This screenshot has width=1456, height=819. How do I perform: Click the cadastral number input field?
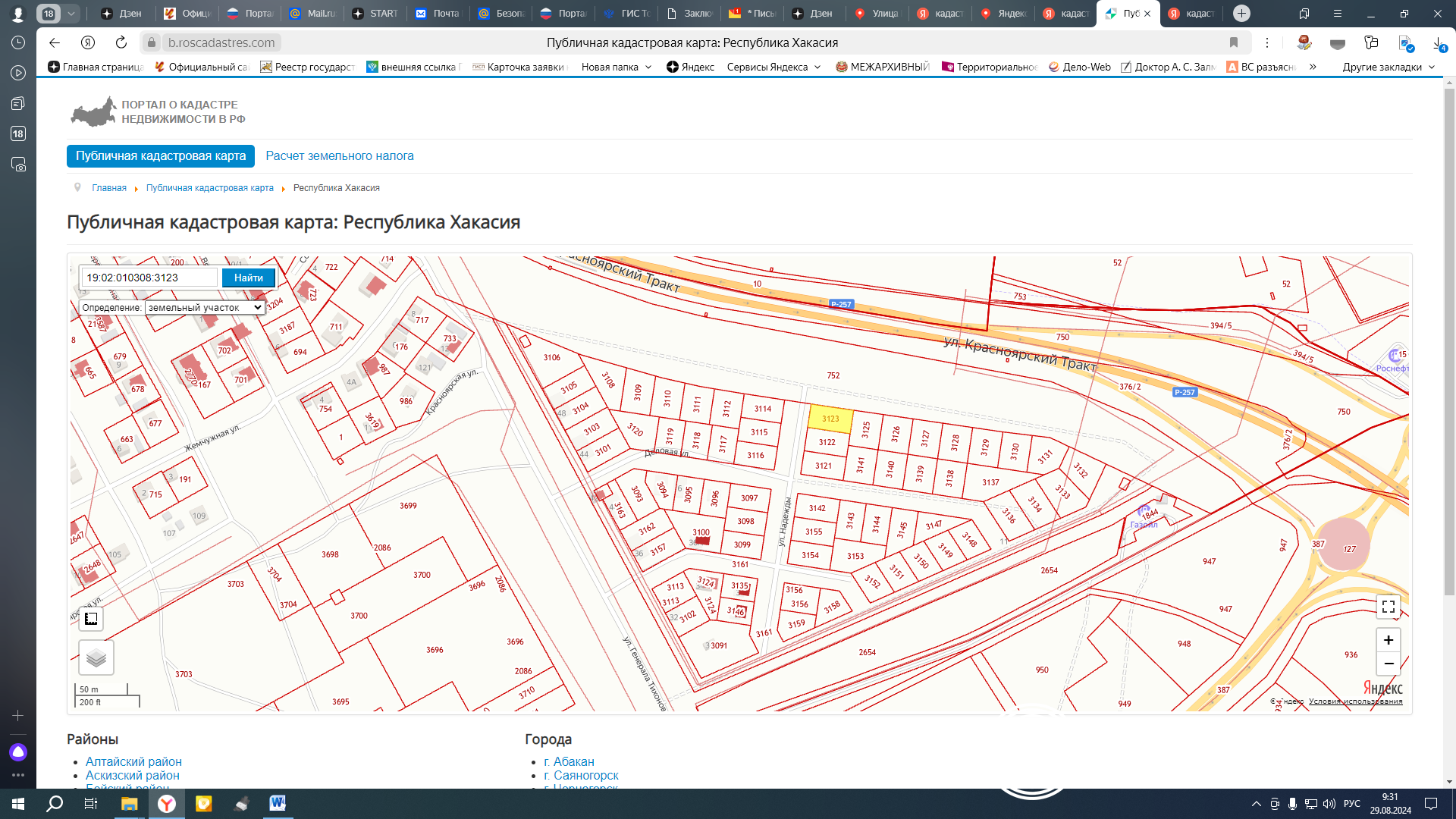pyautogui.click(x=149, y=278)
